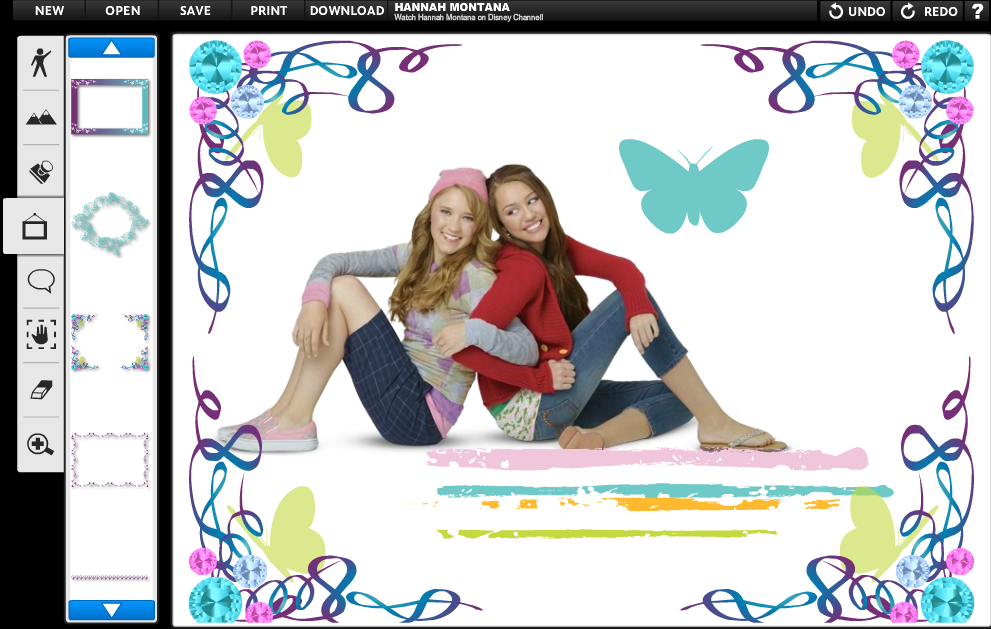Choose the purple lace border frame thumbnail
Screen dimensions: 991x629
click(111, 460)
